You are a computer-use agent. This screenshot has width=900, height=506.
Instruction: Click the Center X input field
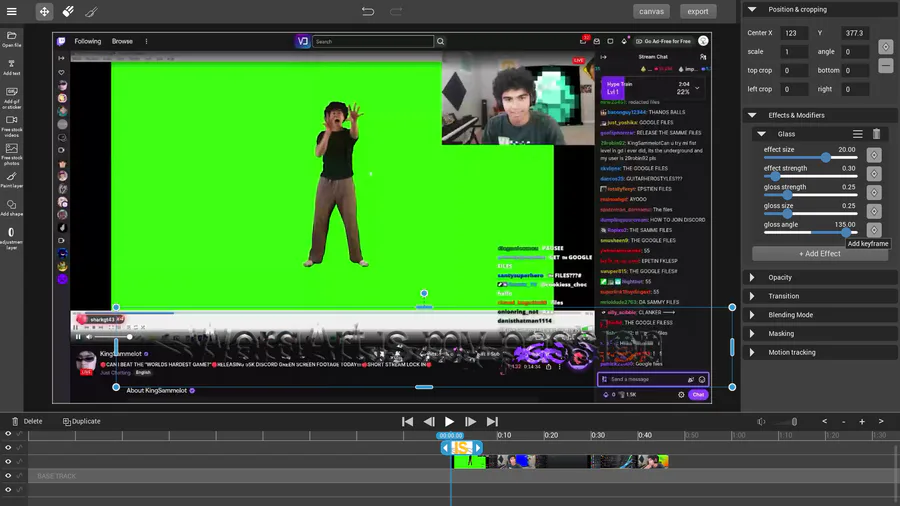[x=794, y=33]
